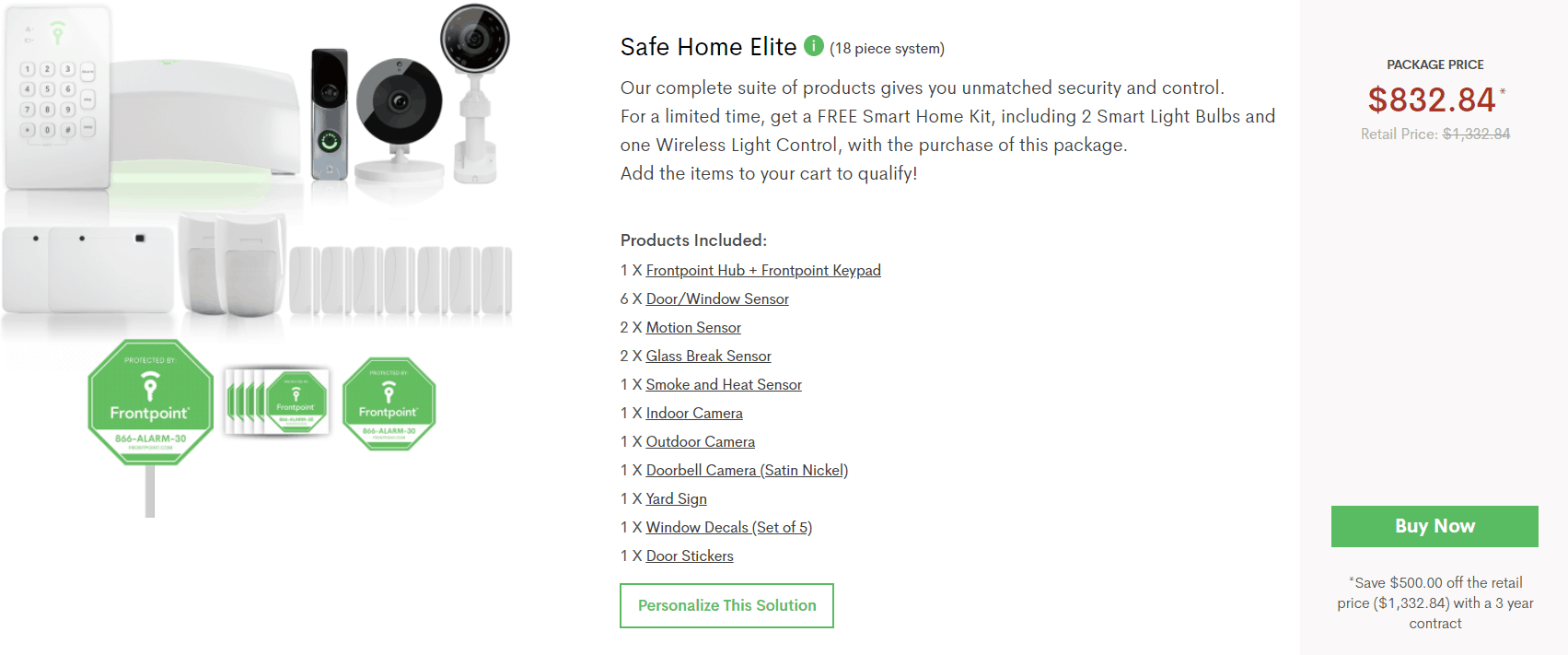Open the Door/Window Sensor link
The image size is (1568, 655).
tap(716, 298)
